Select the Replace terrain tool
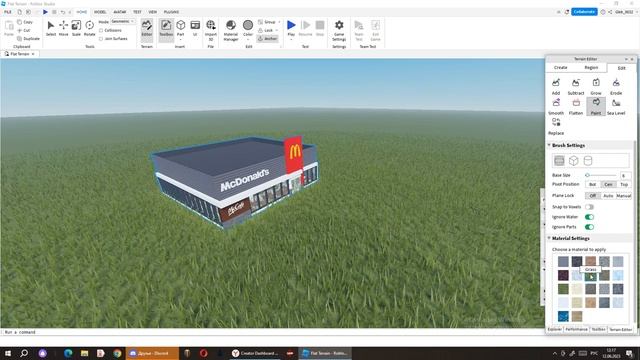Image resolution: width=640 pixels, height=360 pixels. tap(556, 127)
